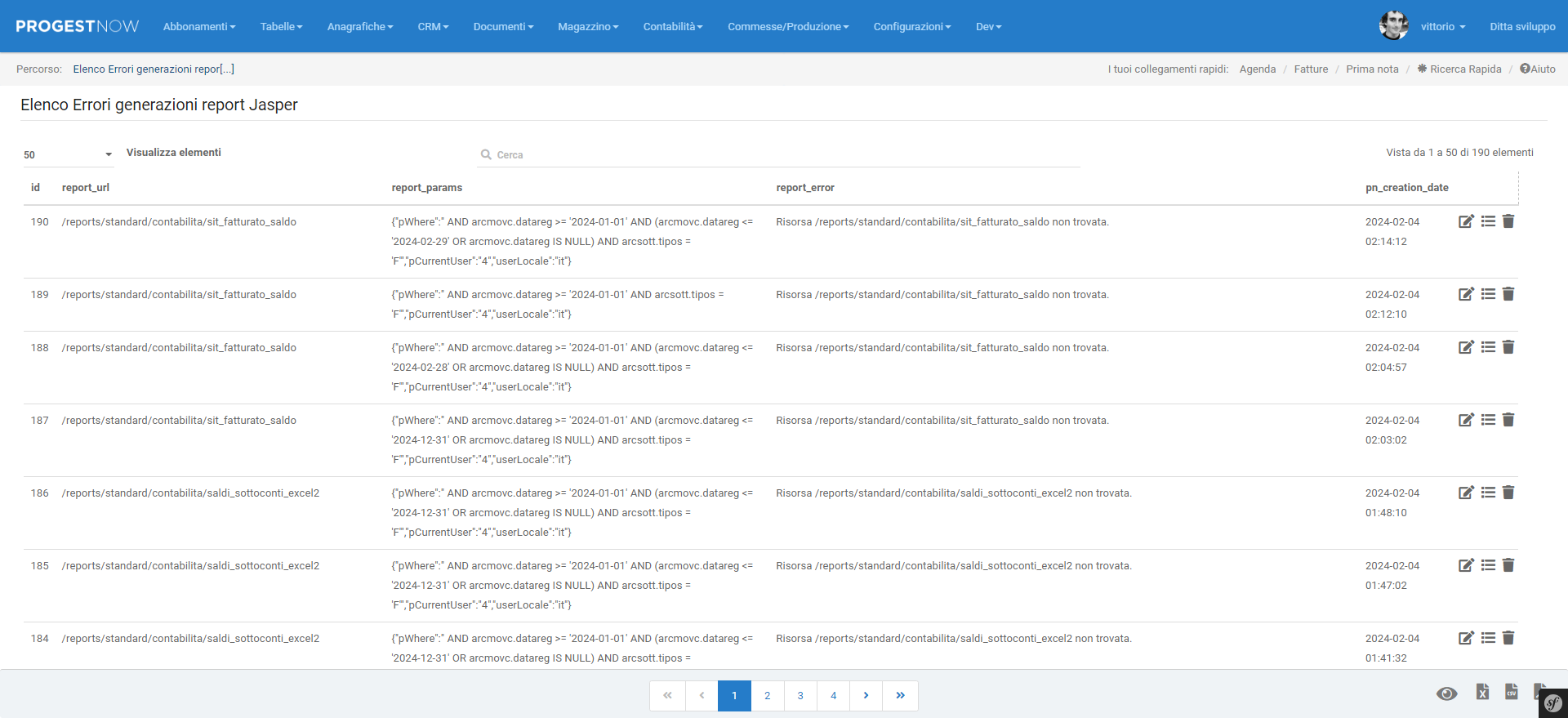The height and width of the screenshot is (718, 1568).
Task: Open the Fatture quick link
Action: point(1311,69)
